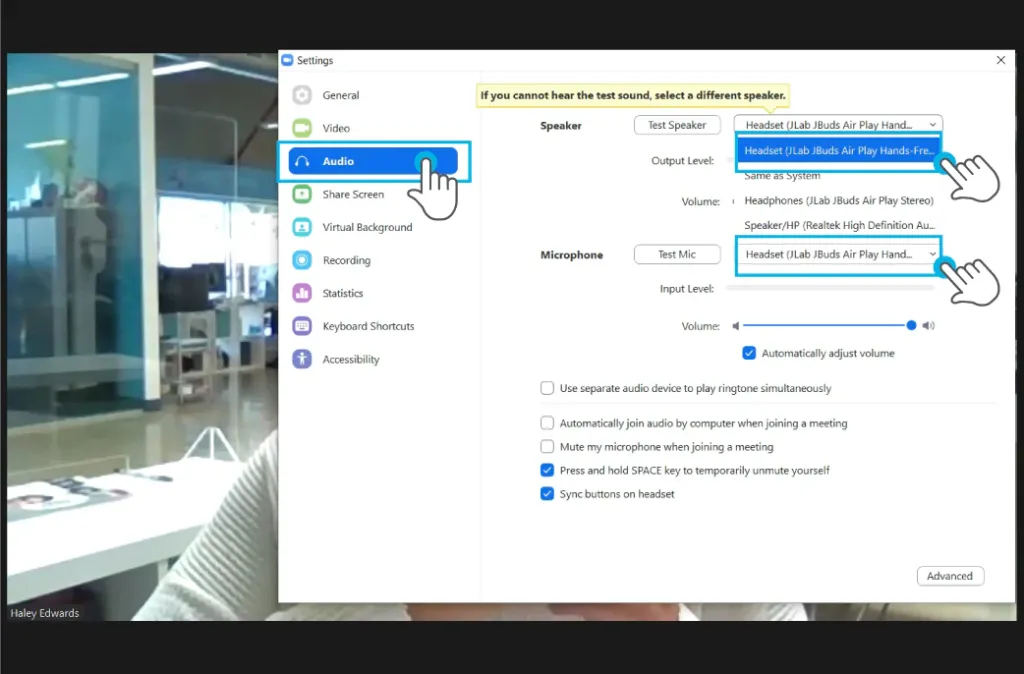Go to Virtual Background settings
The height and width of the screenshot is (674, 1024).
(x=367, y=227)
